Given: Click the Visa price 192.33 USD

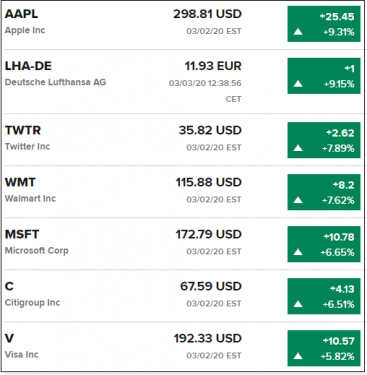Looking at the screenshot, I should point(207,338).
